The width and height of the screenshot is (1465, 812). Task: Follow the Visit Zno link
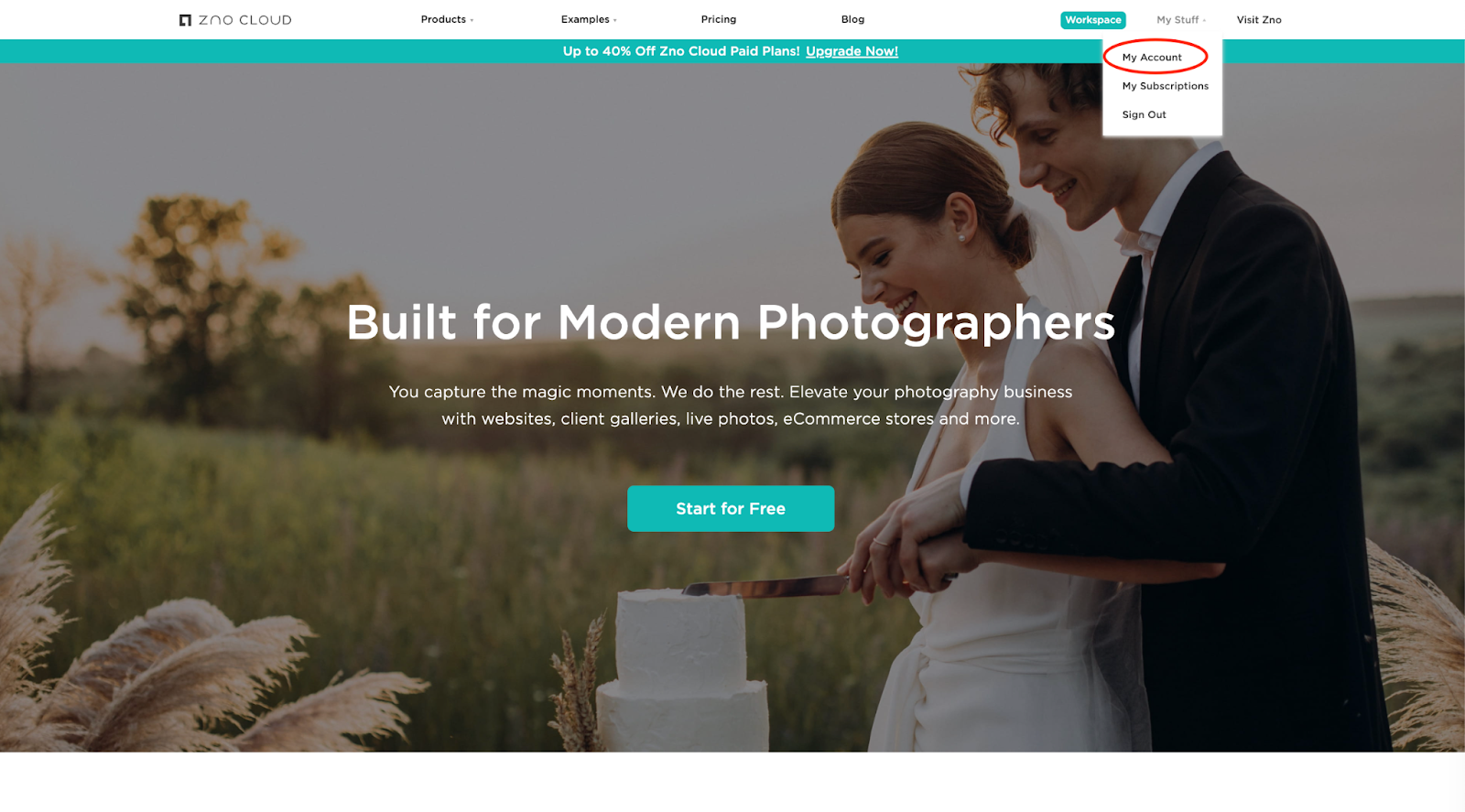(x=1259, y=20)
